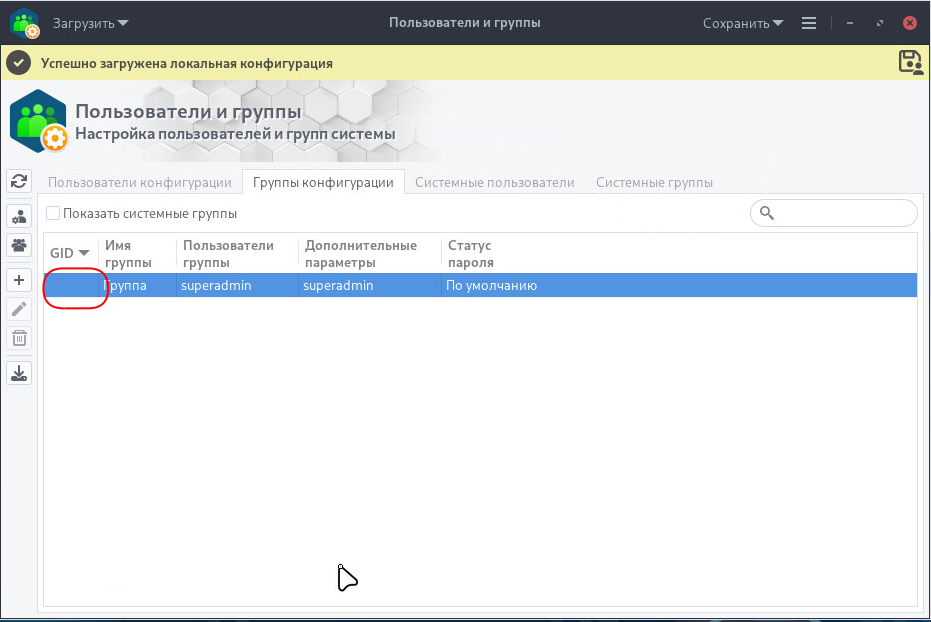
Task: Add a new group with plus icon
Action: point(19,280)
